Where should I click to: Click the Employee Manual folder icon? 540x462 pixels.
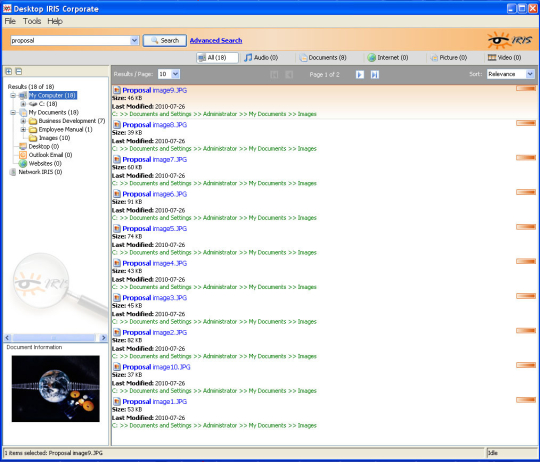coord(33,129)
